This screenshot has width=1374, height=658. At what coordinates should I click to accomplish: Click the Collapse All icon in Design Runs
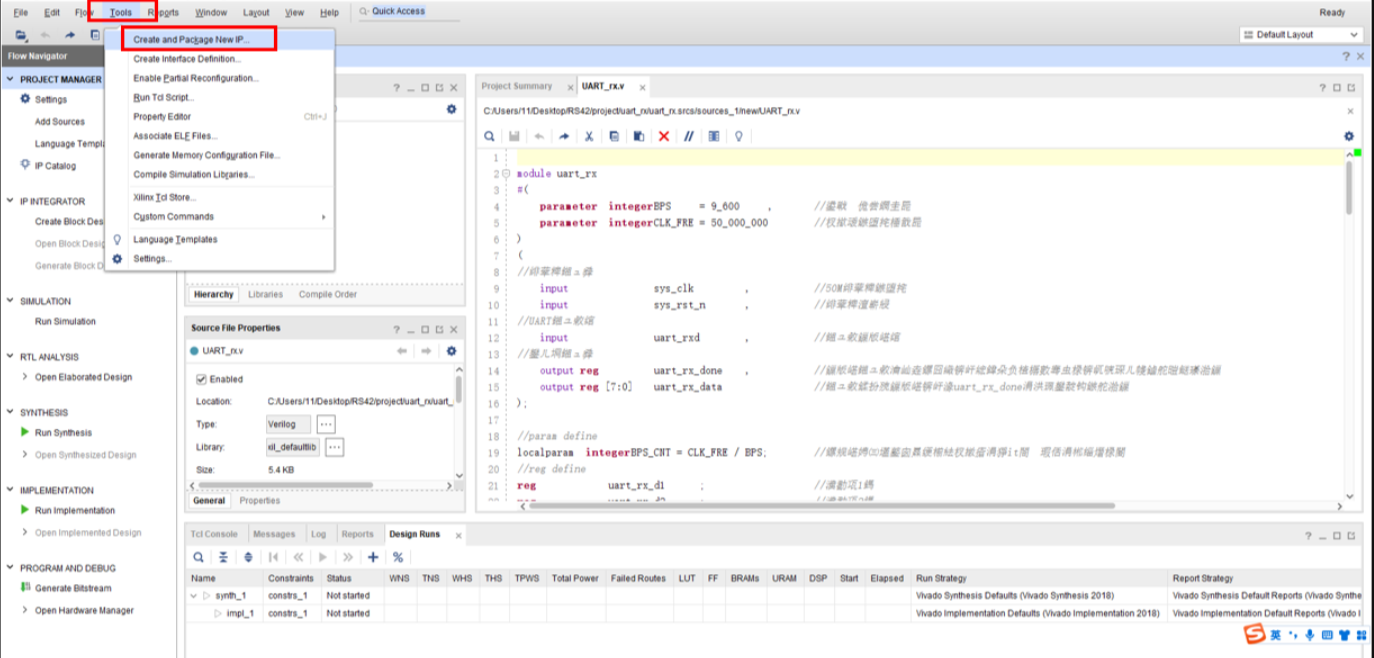click(224, 557)
